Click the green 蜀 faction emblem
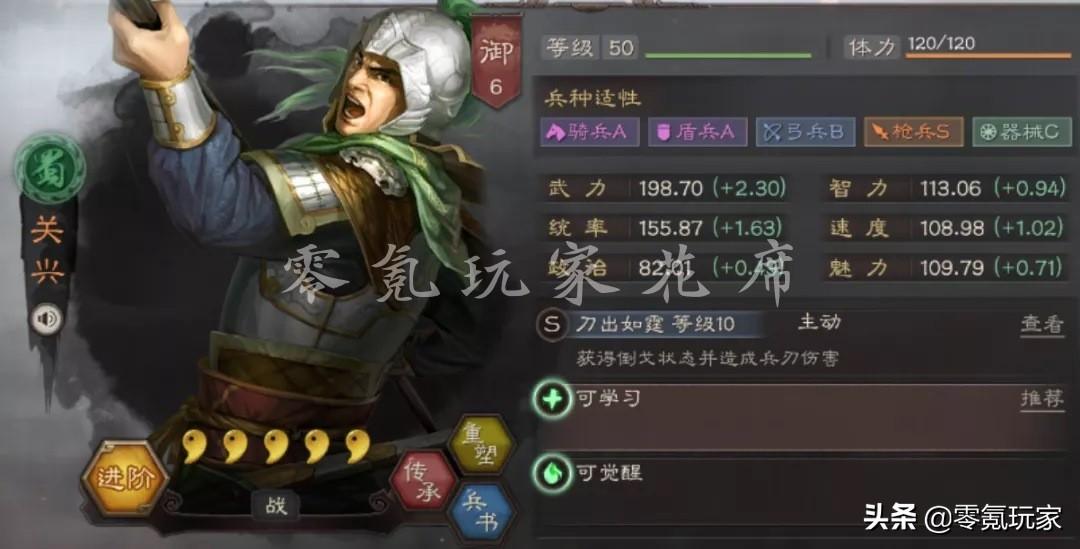 [50, 169]
